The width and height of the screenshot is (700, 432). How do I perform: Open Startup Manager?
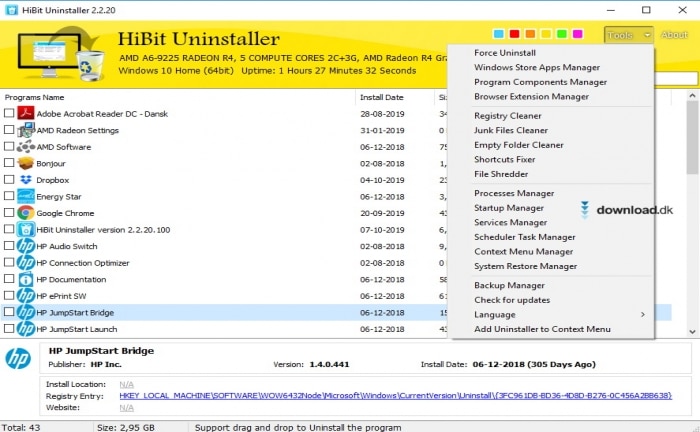(509, 208)
